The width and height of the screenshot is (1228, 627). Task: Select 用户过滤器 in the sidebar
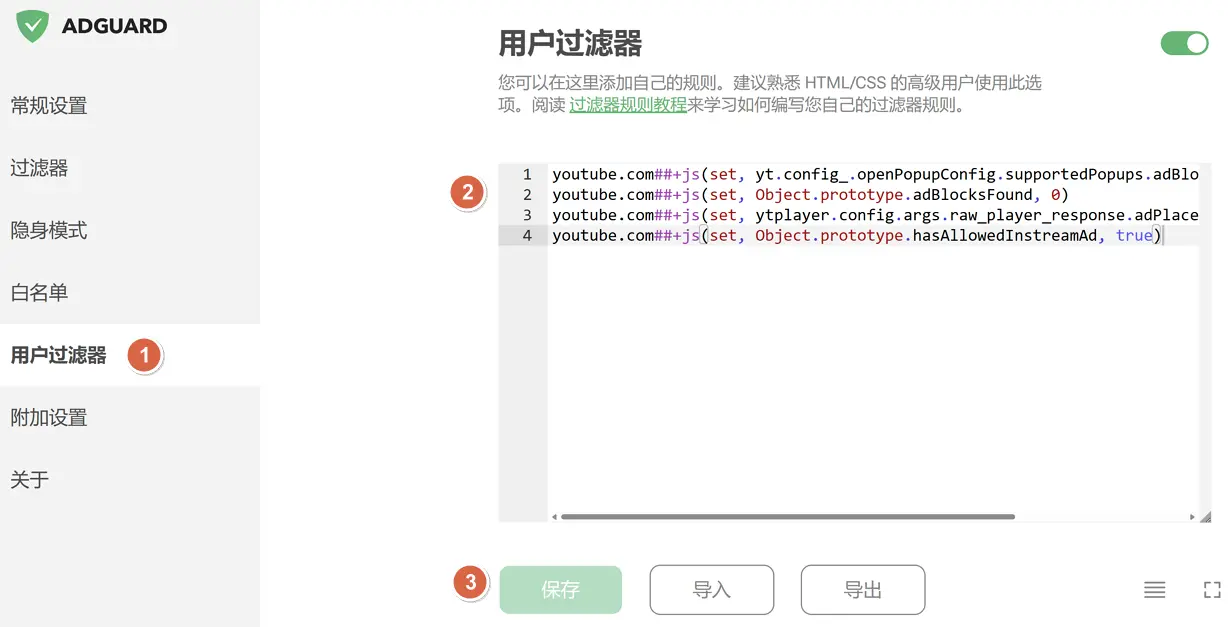coord(58,355)
